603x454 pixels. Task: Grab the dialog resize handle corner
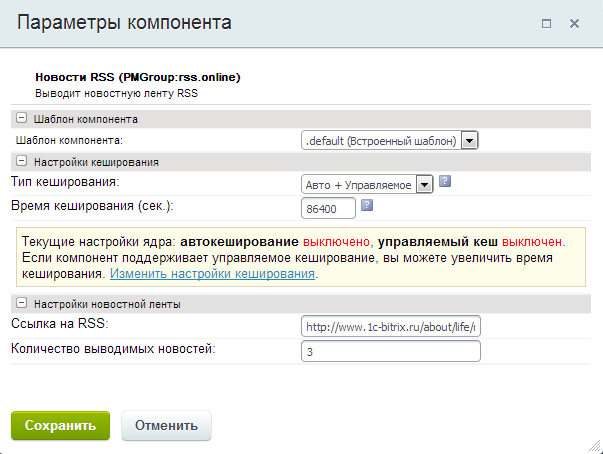pyautogui.click(x=595, y=446)
